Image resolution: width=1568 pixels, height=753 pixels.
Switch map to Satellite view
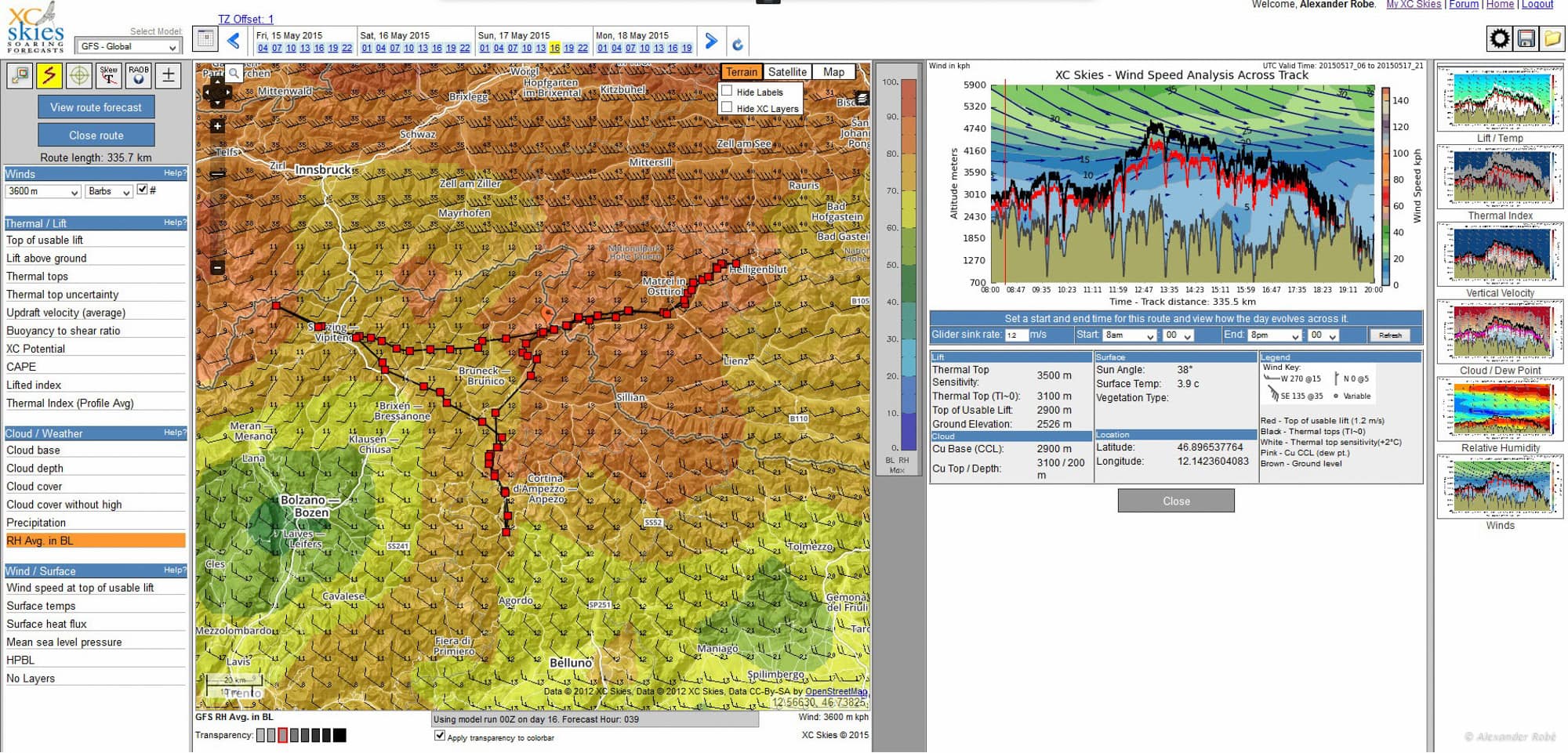[x=787, y=72]
